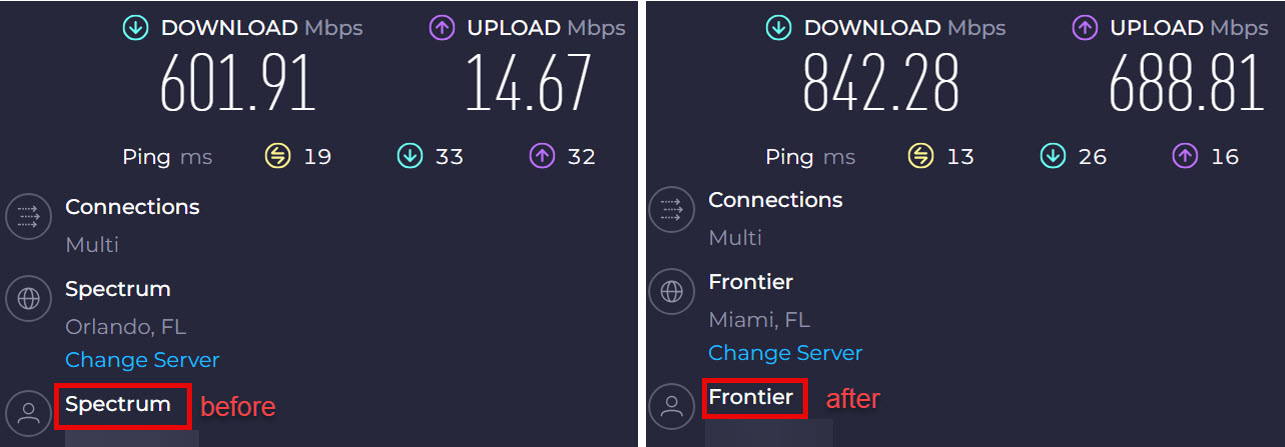This screenshot has height=447, width=1285.
Task: Click the upload arrow icon in Frontier test
Action: click(1084, 28)
